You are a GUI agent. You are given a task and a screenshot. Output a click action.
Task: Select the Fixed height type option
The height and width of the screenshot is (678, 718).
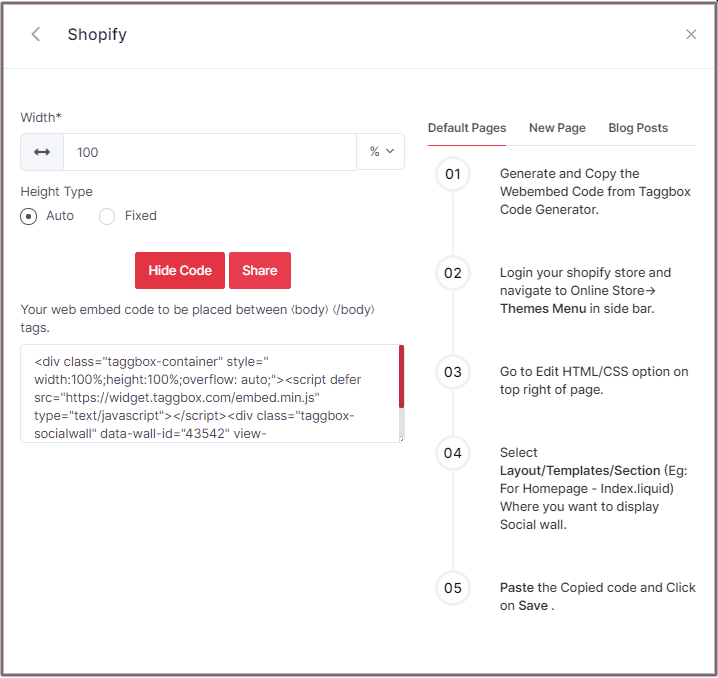click(107, 216)
